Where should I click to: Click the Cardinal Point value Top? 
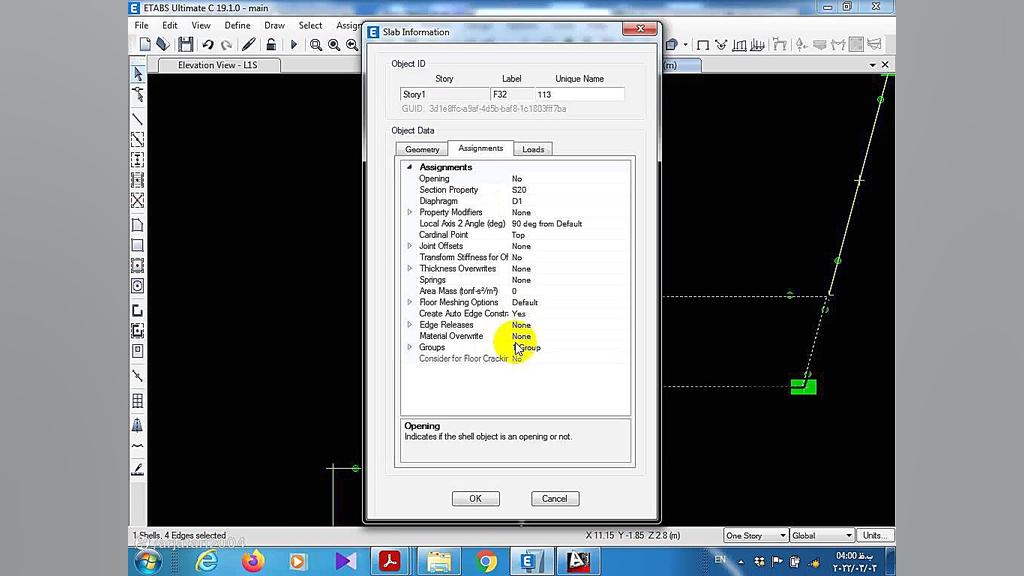point(519,235)
